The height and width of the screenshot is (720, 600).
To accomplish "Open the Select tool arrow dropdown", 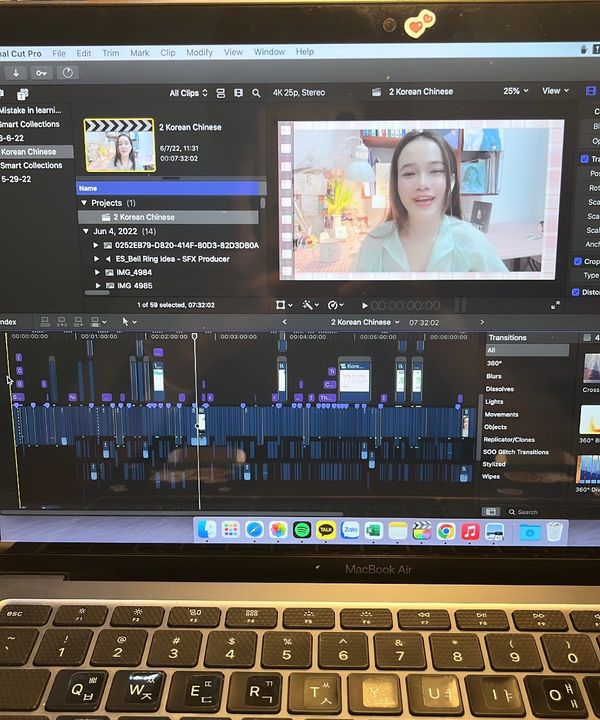I will [x=129, y=321].
